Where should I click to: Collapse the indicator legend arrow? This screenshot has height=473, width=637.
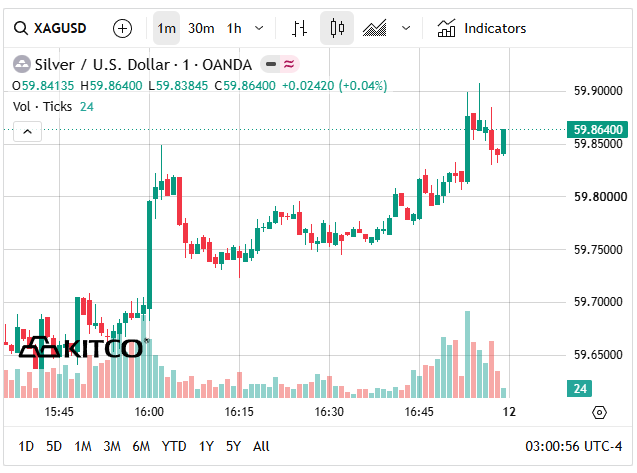[x=28, y=132]
